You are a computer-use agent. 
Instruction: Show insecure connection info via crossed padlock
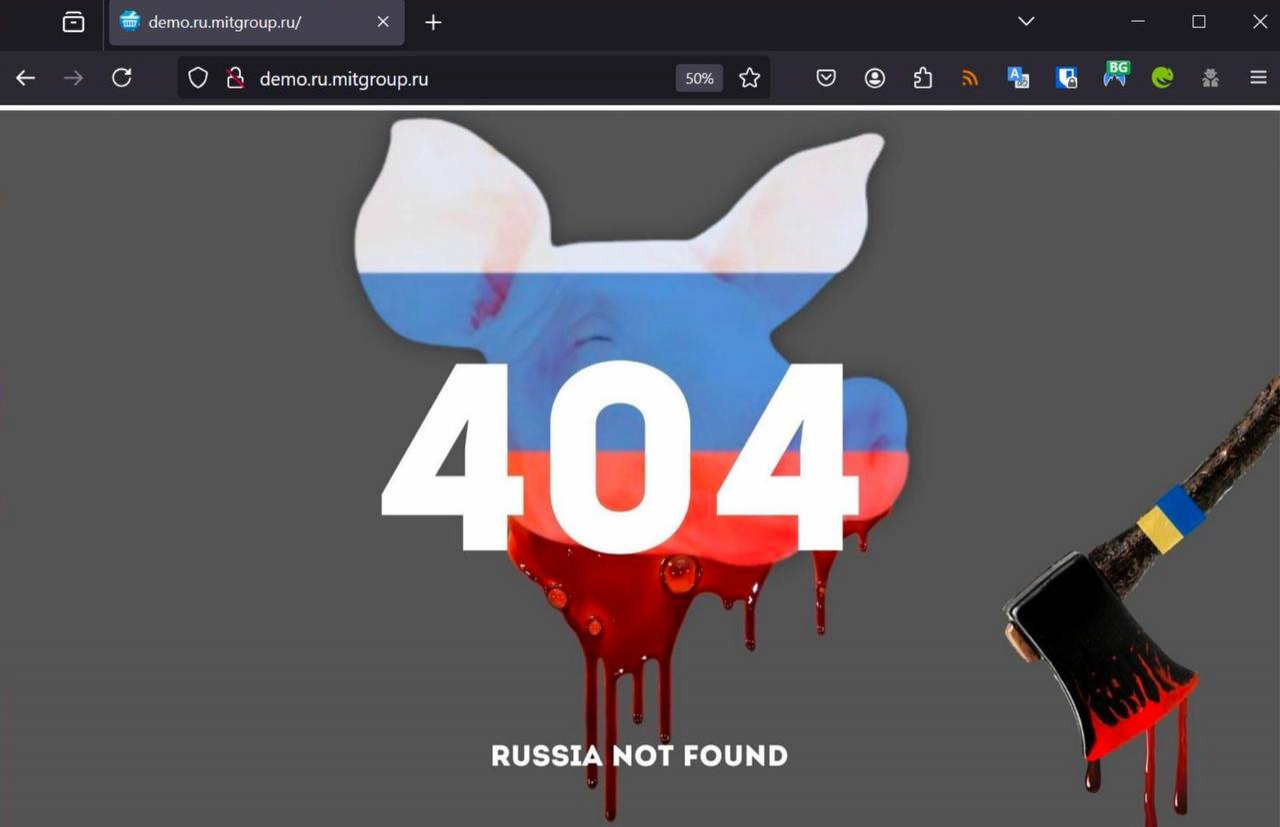(x=235, y=78)
